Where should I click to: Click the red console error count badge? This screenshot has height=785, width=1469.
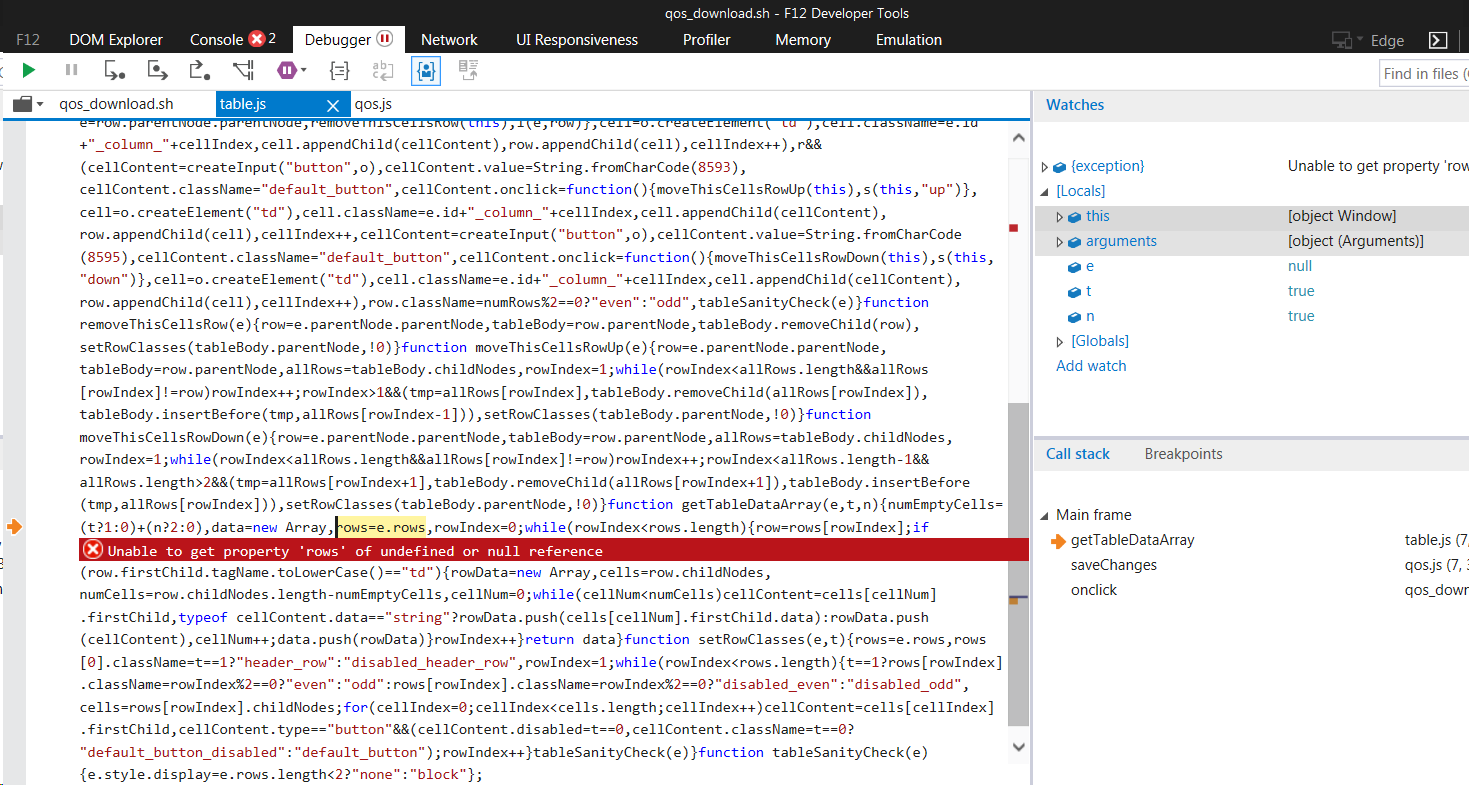pyautogui.click(x=256, y=39)
